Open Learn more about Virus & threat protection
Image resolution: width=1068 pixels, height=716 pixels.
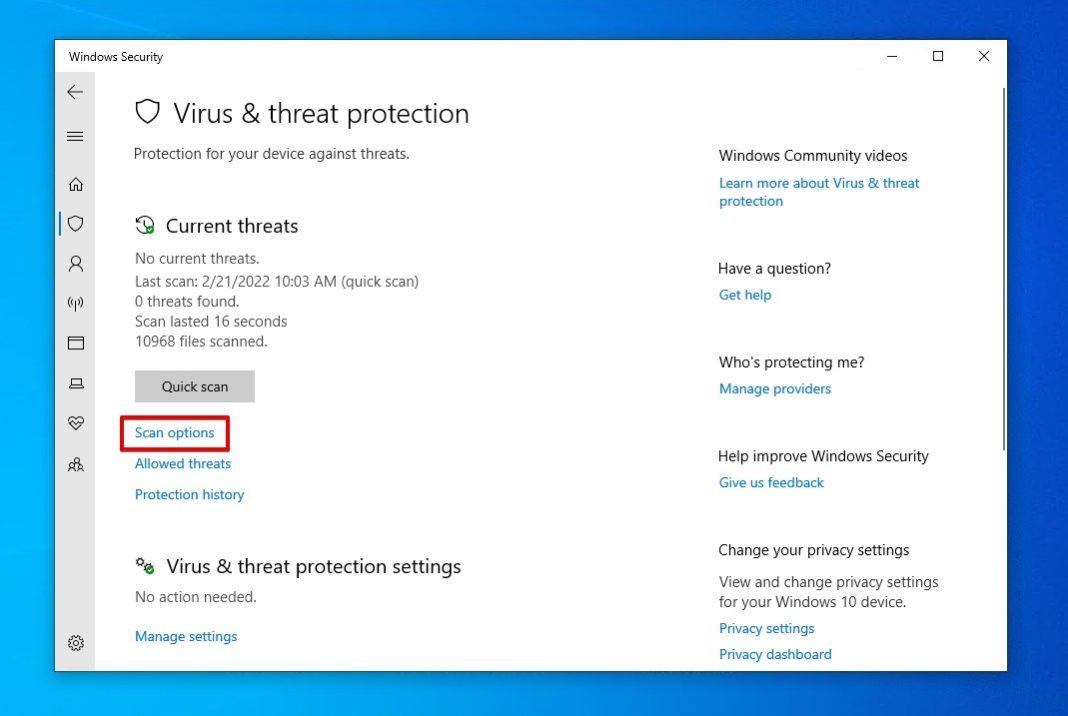[x=819, y=191]
